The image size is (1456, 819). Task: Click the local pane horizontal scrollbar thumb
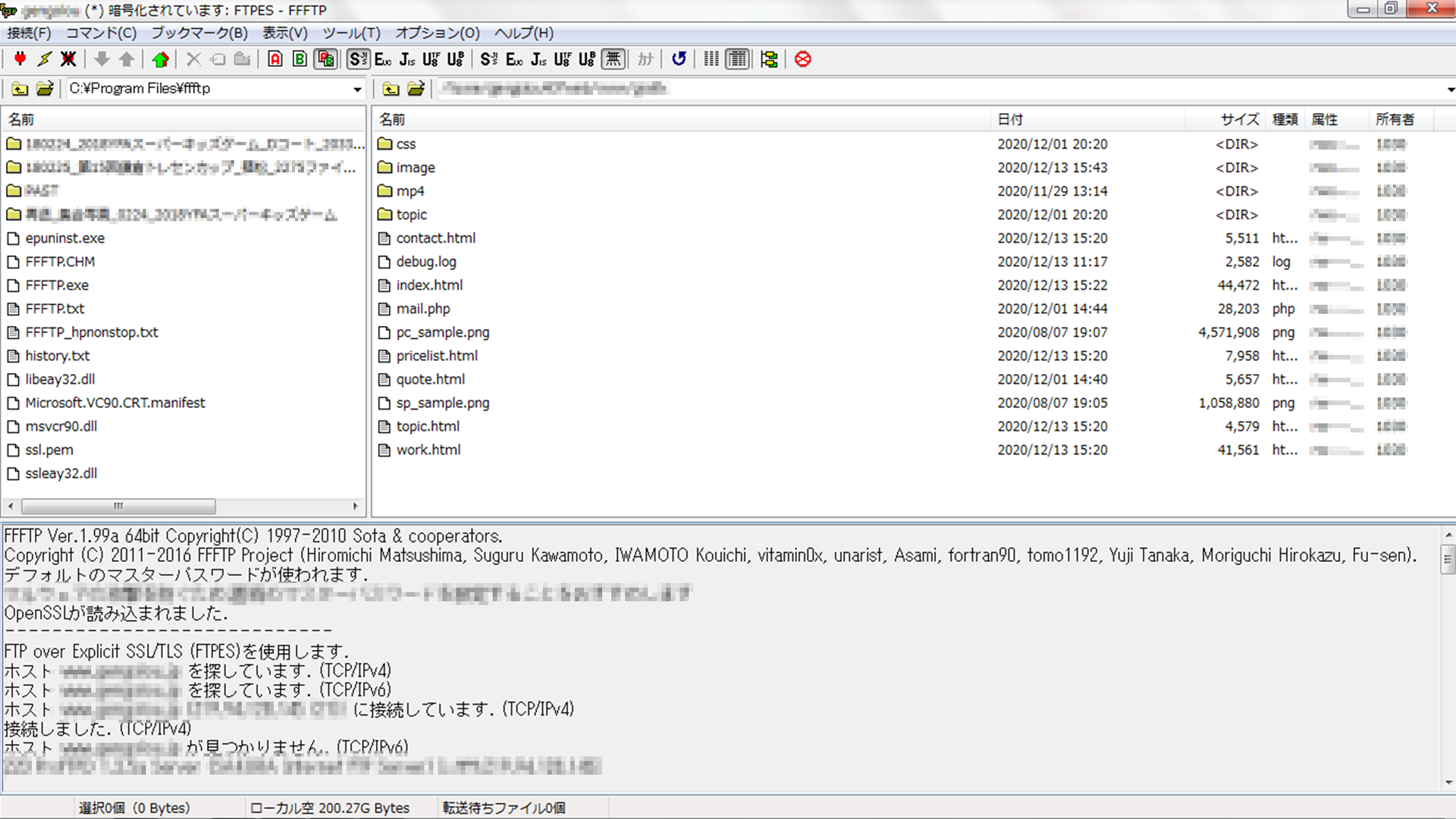tap(118, 506)
